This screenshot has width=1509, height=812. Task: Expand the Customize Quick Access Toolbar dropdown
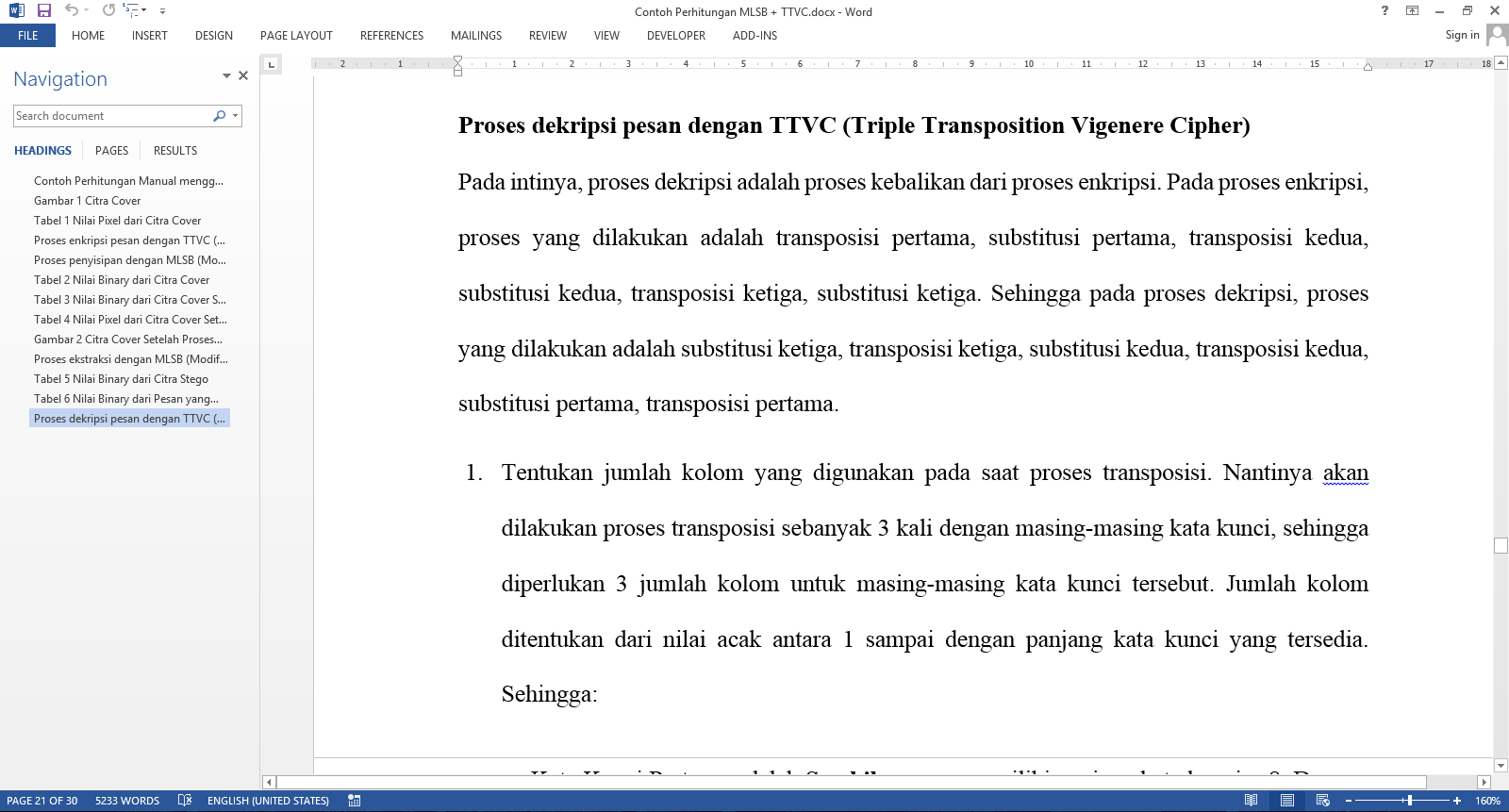[162, 11]
